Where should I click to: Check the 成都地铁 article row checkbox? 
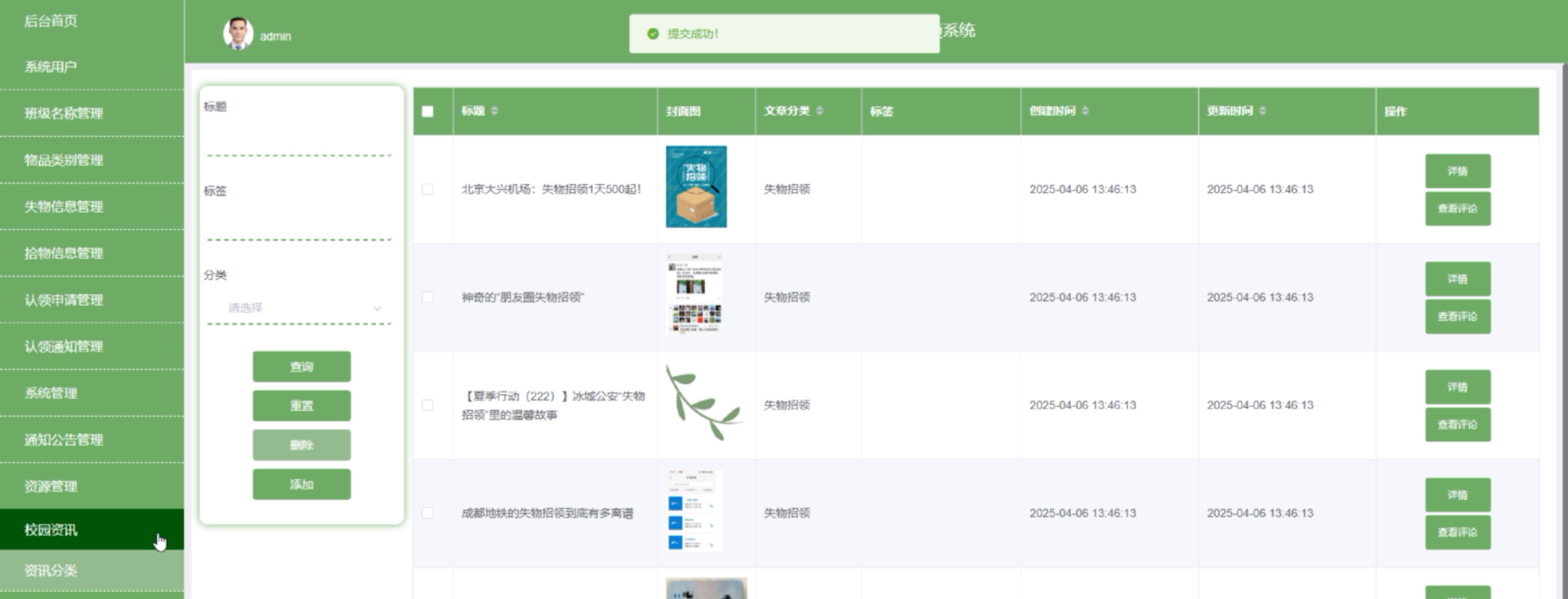click(x=427, y=513)
